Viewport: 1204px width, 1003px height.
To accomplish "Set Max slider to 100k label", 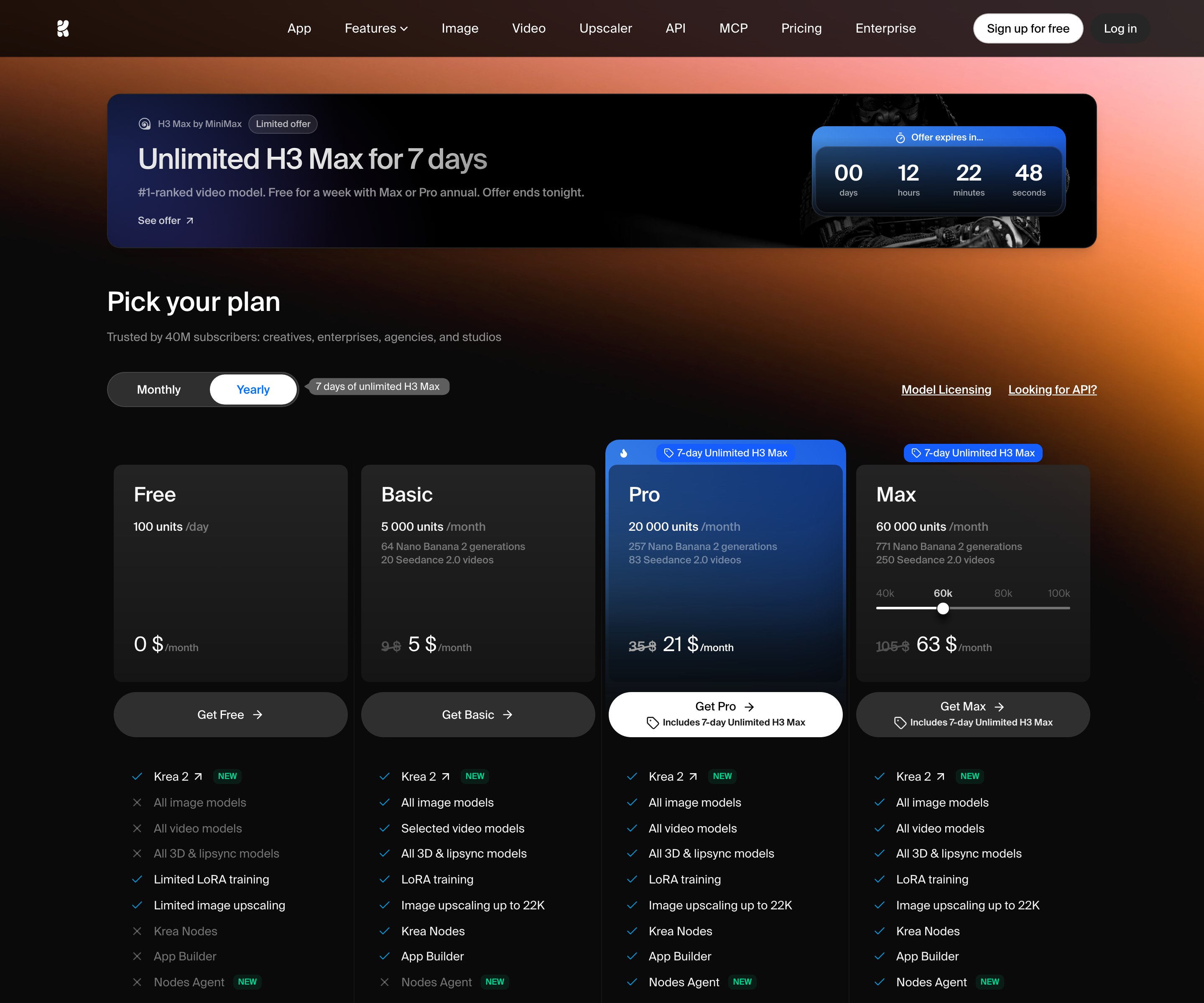I will [1059, 593].
